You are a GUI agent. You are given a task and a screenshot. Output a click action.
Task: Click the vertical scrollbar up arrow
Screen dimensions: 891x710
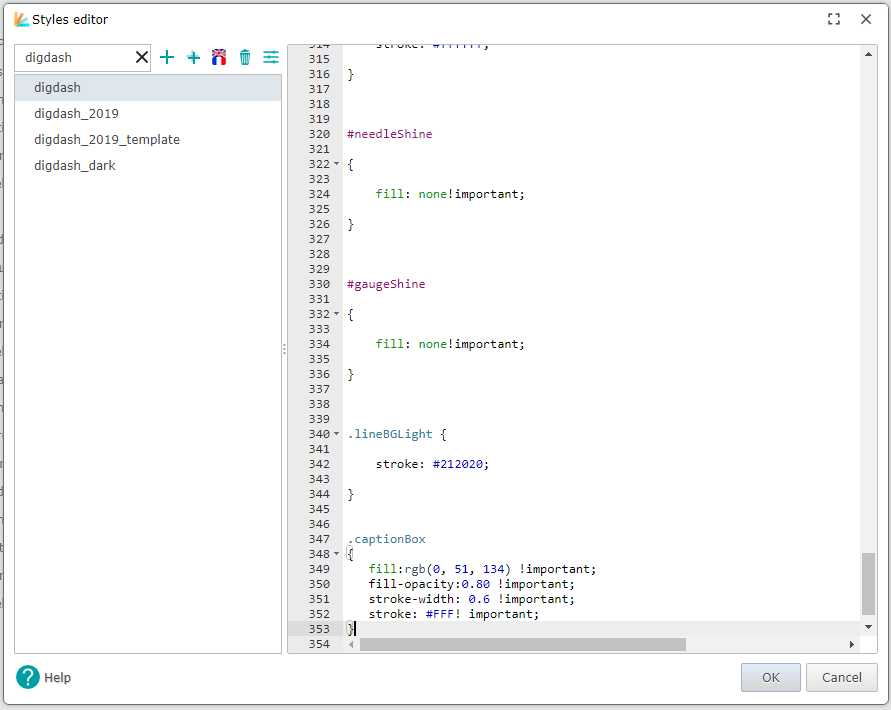pyautogui.click(x=868, y=55)
